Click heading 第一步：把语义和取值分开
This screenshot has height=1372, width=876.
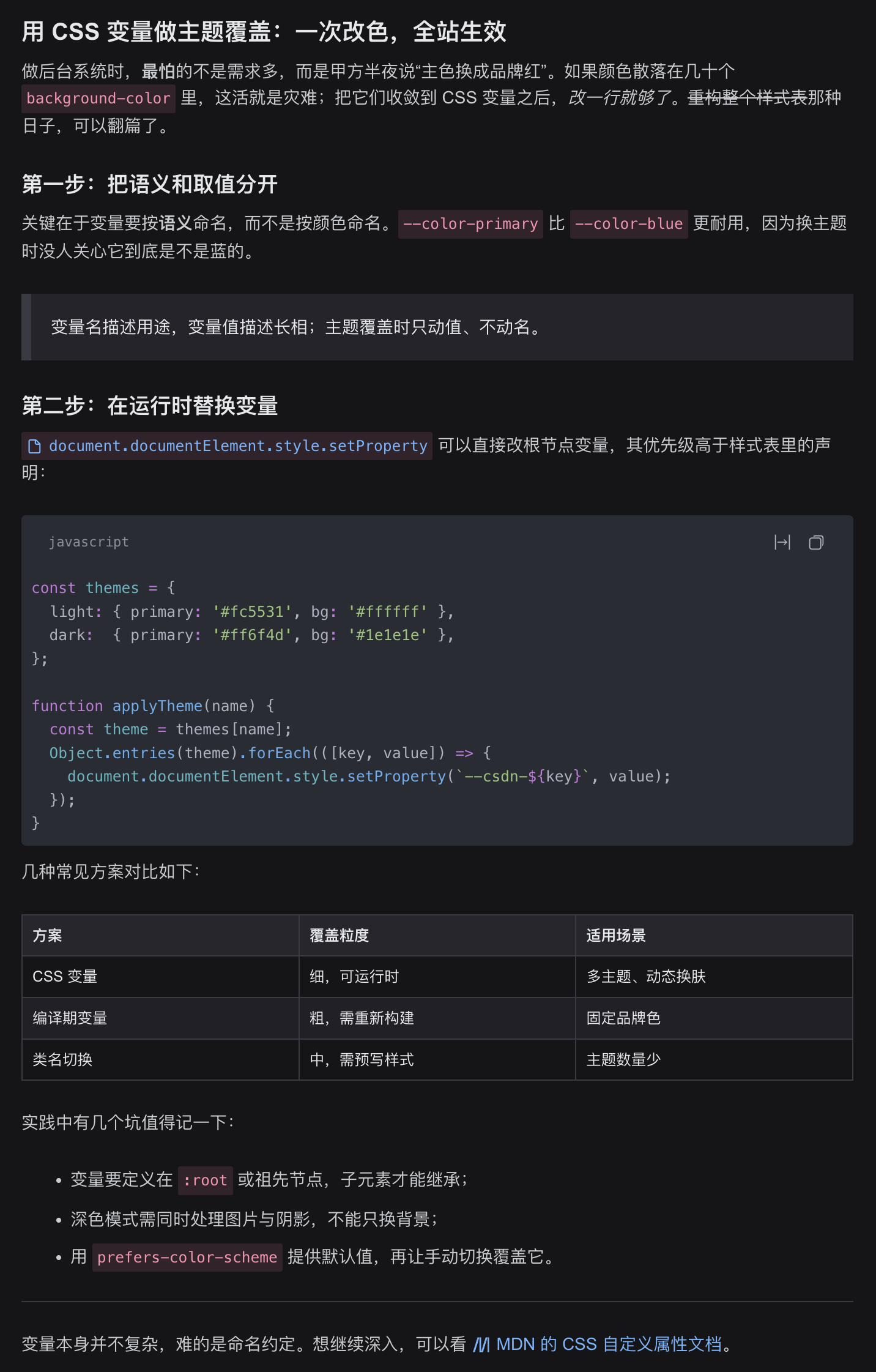pos(150,184)
